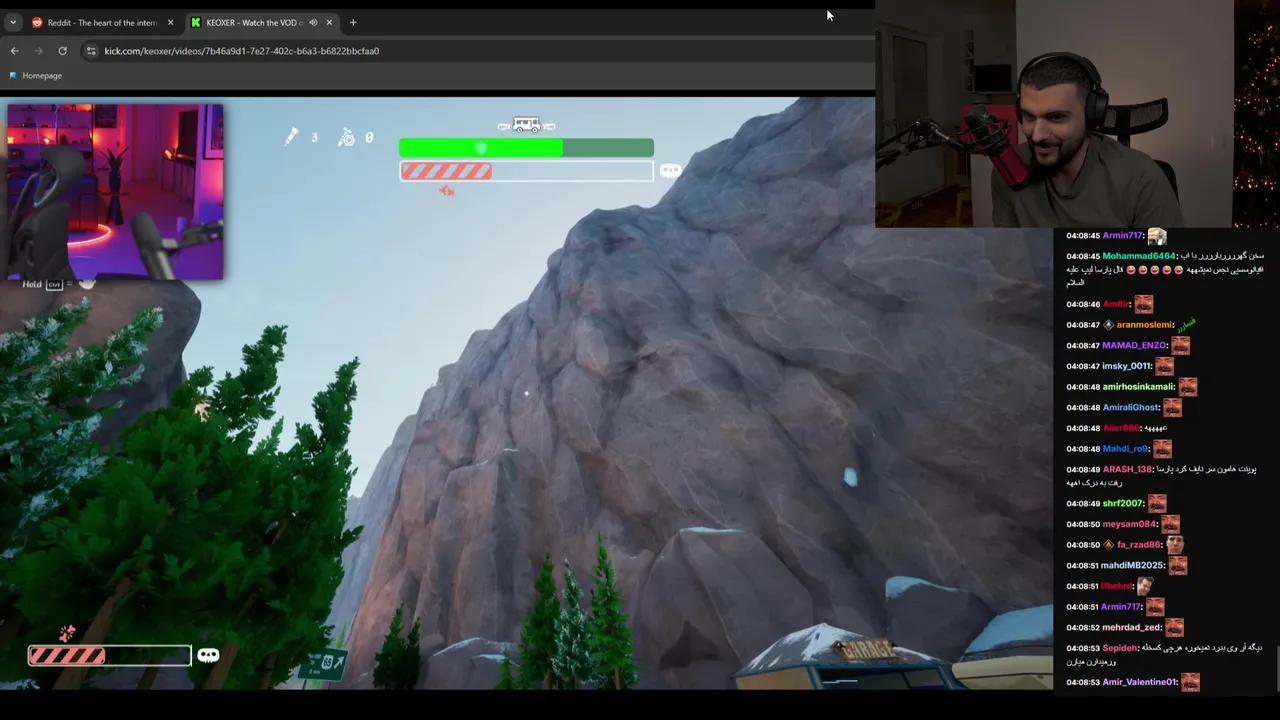Image resolution: width=1280 pixels, height=720 pixels.
Task: Click the mehrdad_zed username in chat
Action: pyautogui.click(x=1132, y=628)
